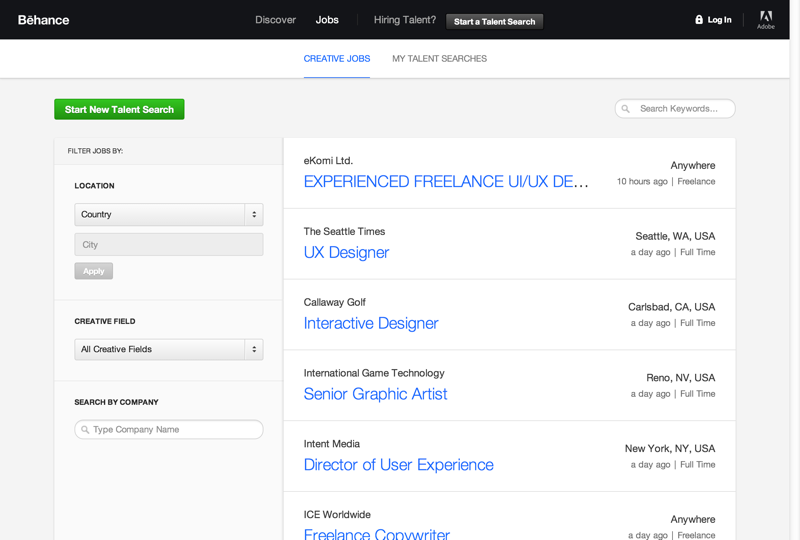Viewport: 800px width, 540px height.
Task: Click Hiring Talent? text in header
Action: click(405, 20)
